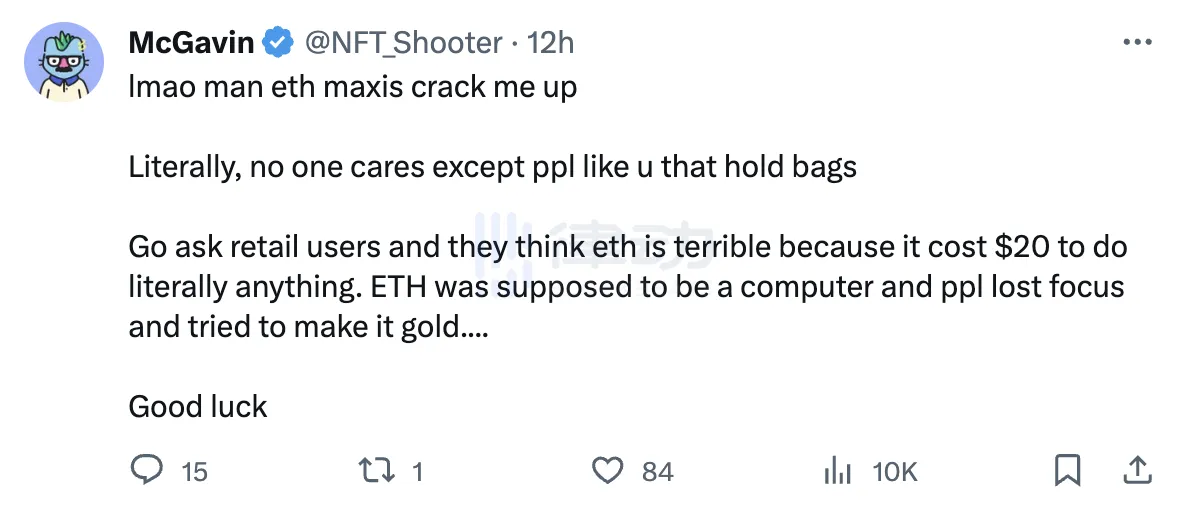The width and height of the screenshot is (1188, 510).
Task: Click the "lmao man eth maxis" line
Action: [x=352, y=87]
